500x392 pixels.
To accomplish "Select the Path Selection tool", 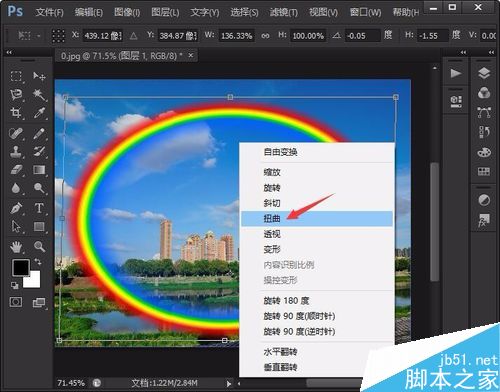I will pos(16,227).
